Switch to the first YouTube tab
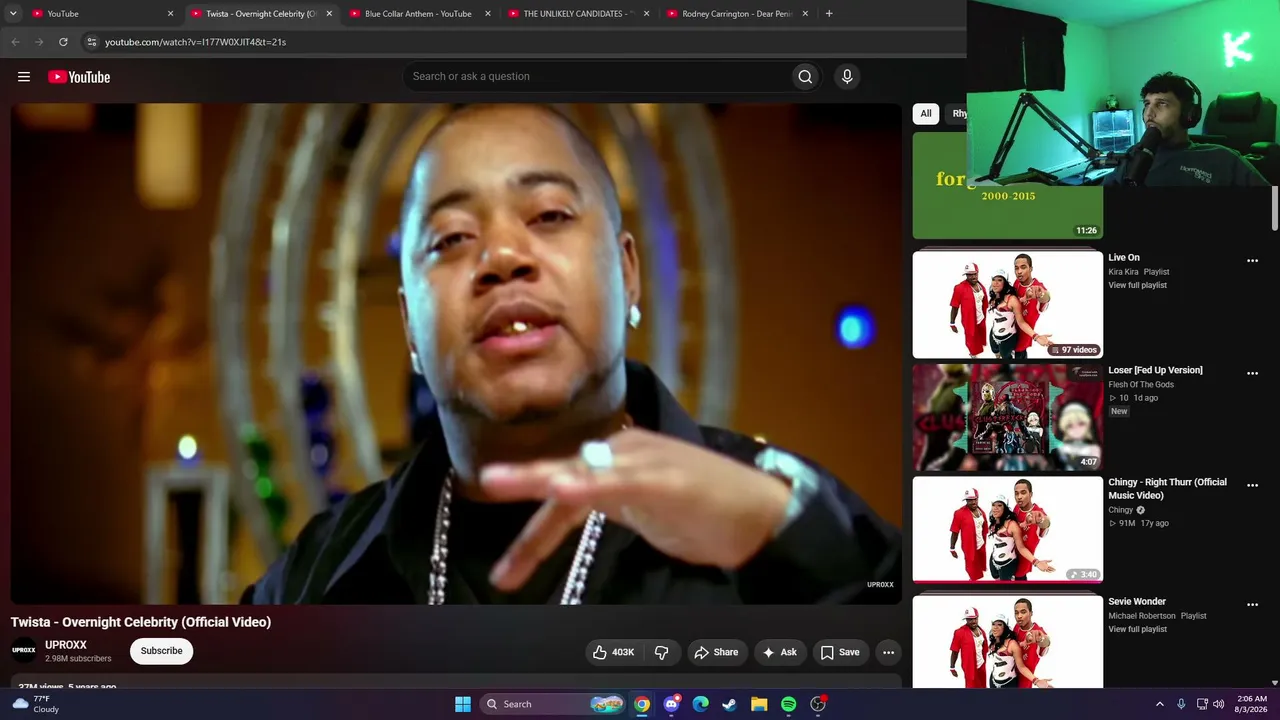Viewport: 1280px width, 720px height. (x=101, y=14)
